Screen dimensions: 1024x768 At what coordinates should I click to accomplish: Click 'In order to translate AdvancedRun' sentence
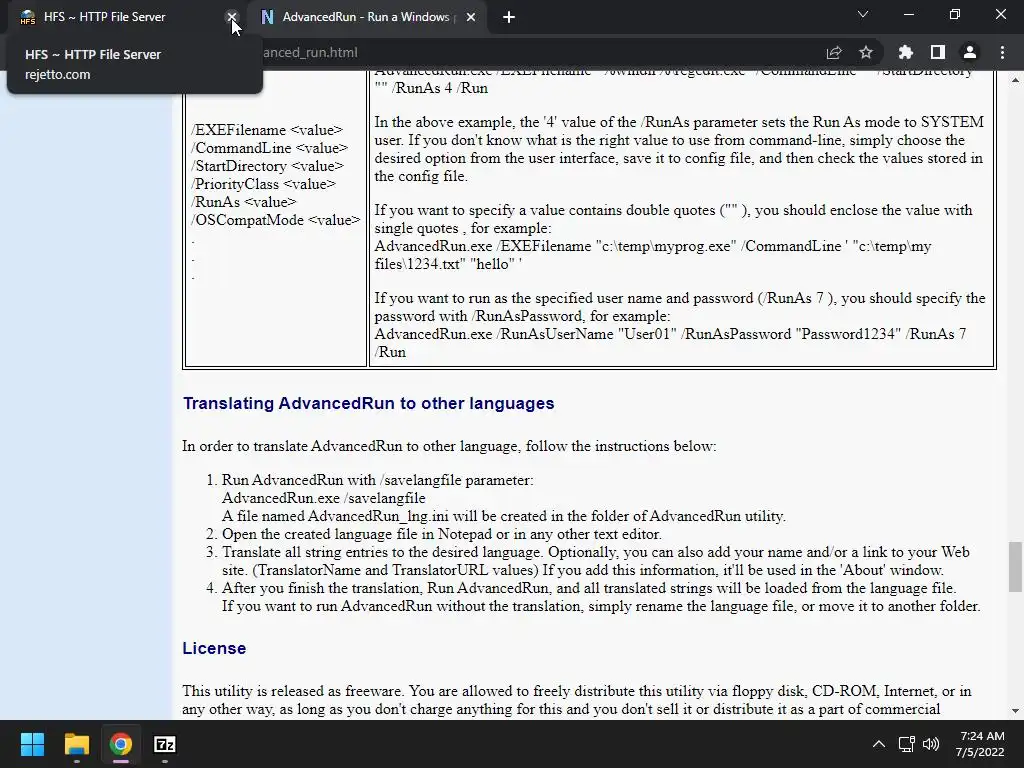pyautogui.click(x=449, y=446)
